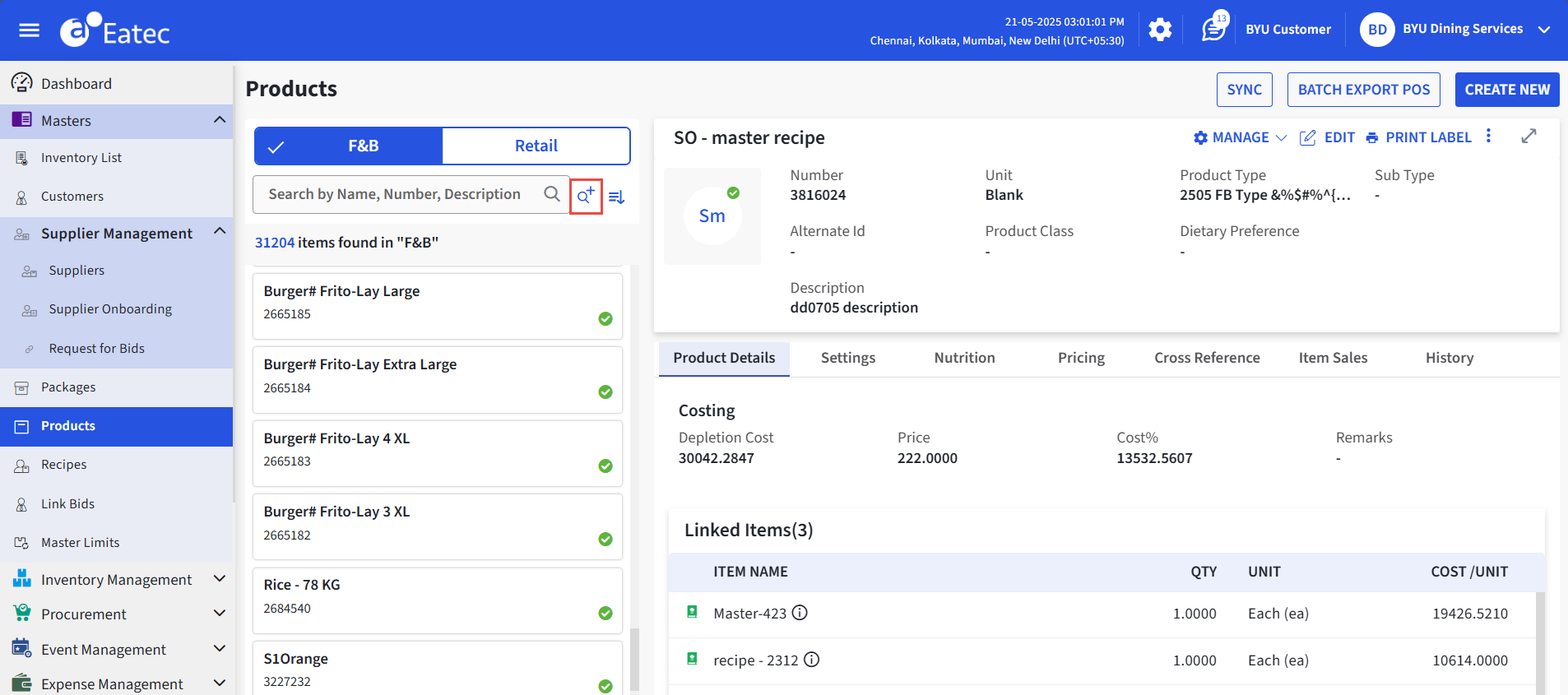Image resolution: width=1568 pixels, height=695 pixels.
Task: Click the CREATE NEW button
Action: point(1506,90)
